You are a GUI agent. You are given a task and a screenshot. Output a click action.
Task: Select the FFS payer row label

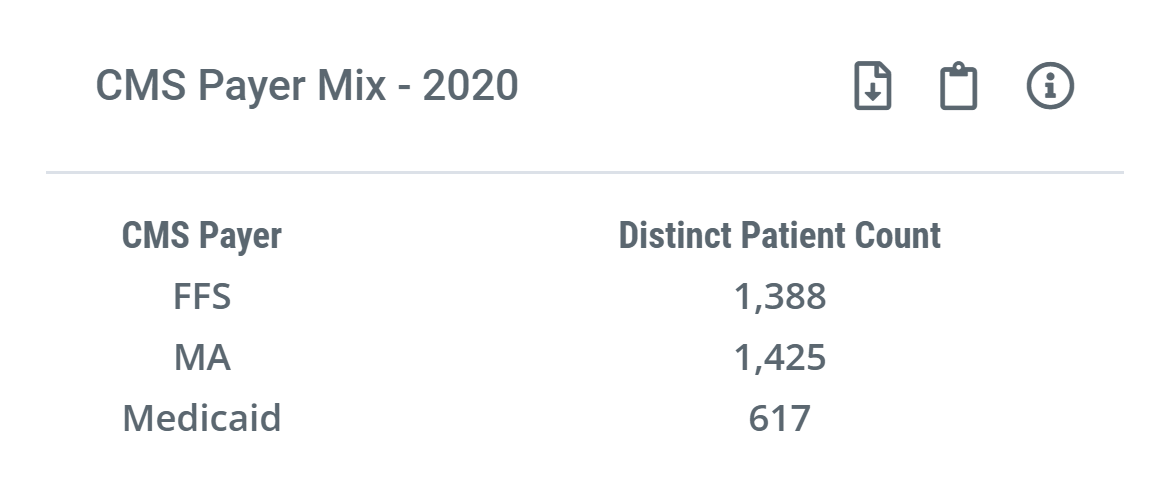tap(202, 296)
